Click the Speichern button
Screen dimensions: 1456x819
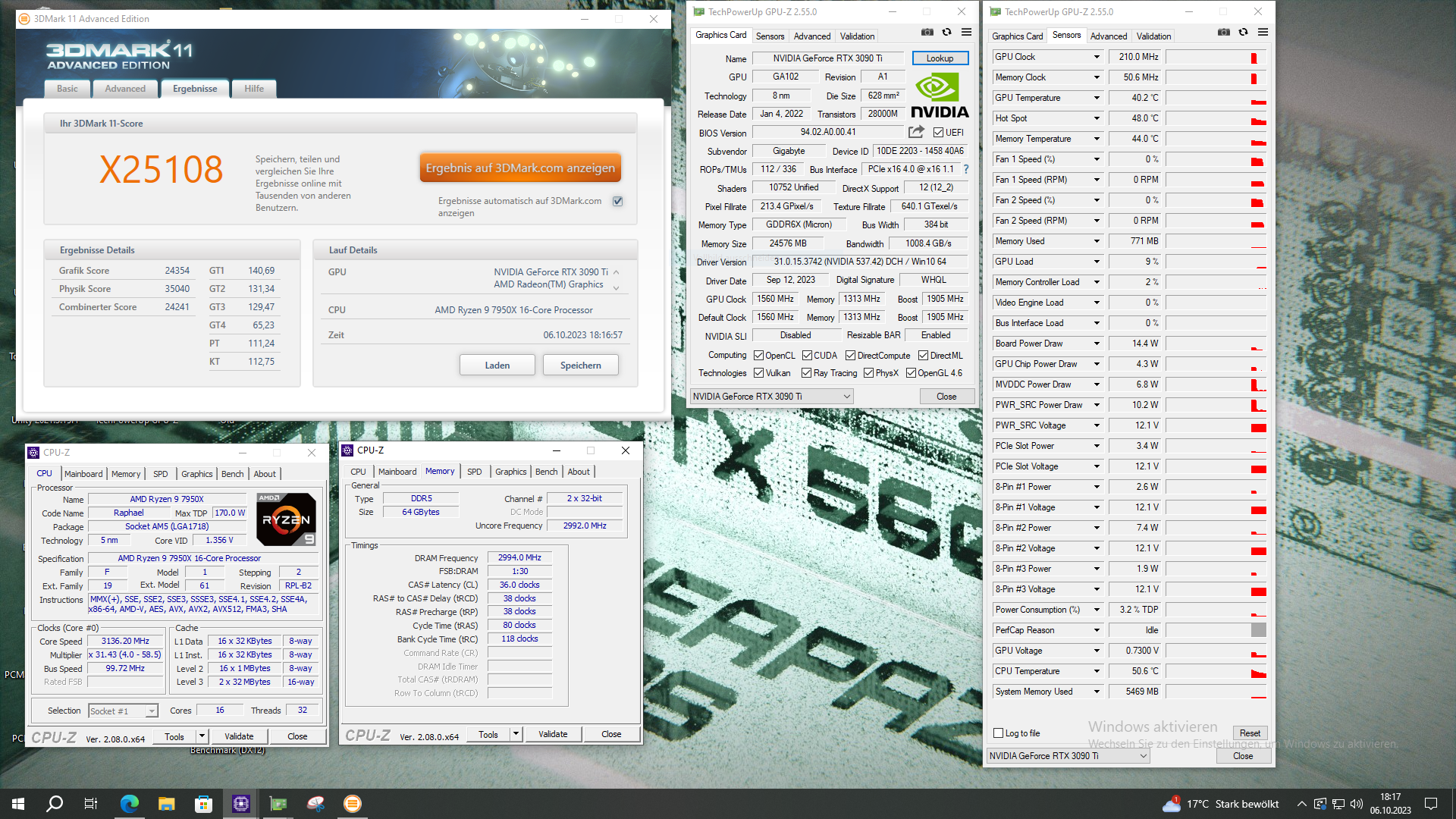click(x=581, y=366)
